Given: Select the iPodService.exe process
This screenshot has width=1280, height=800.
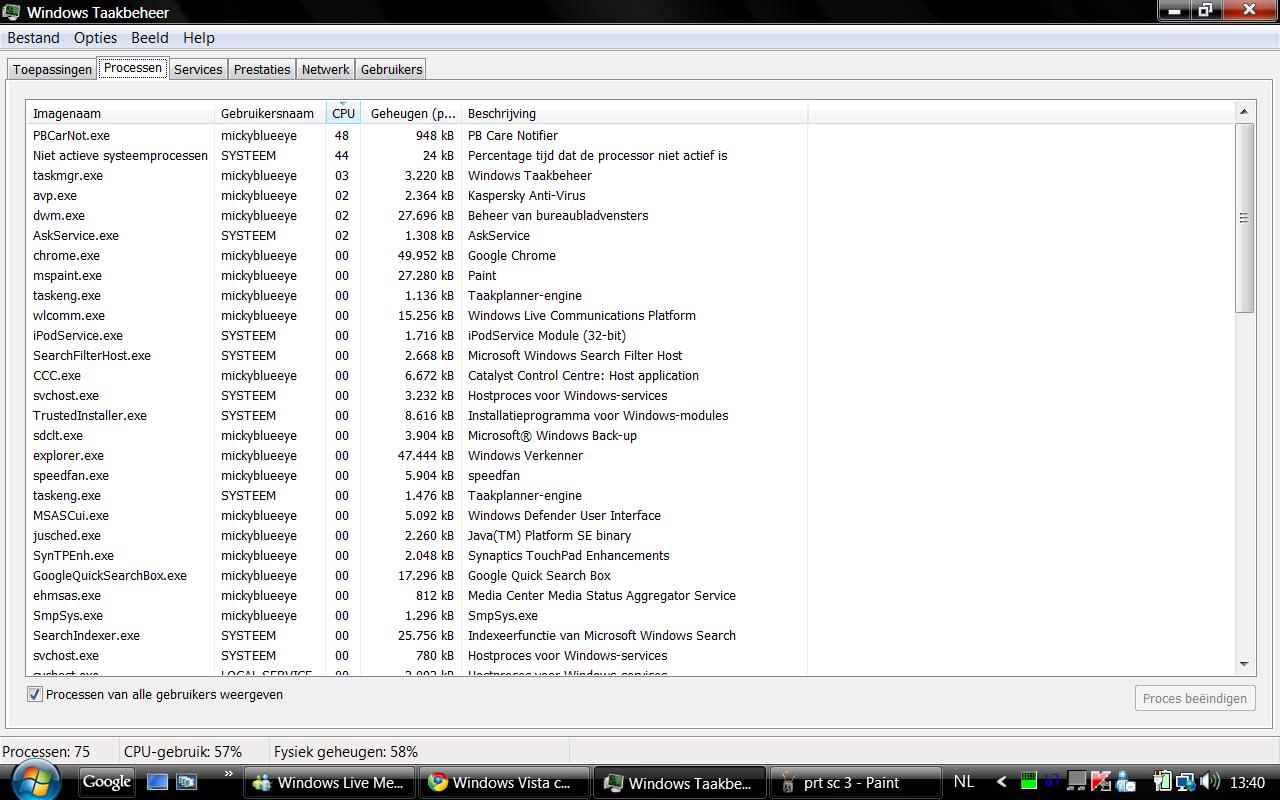Looking at the screenshot, I should click(x=417, y=335).
